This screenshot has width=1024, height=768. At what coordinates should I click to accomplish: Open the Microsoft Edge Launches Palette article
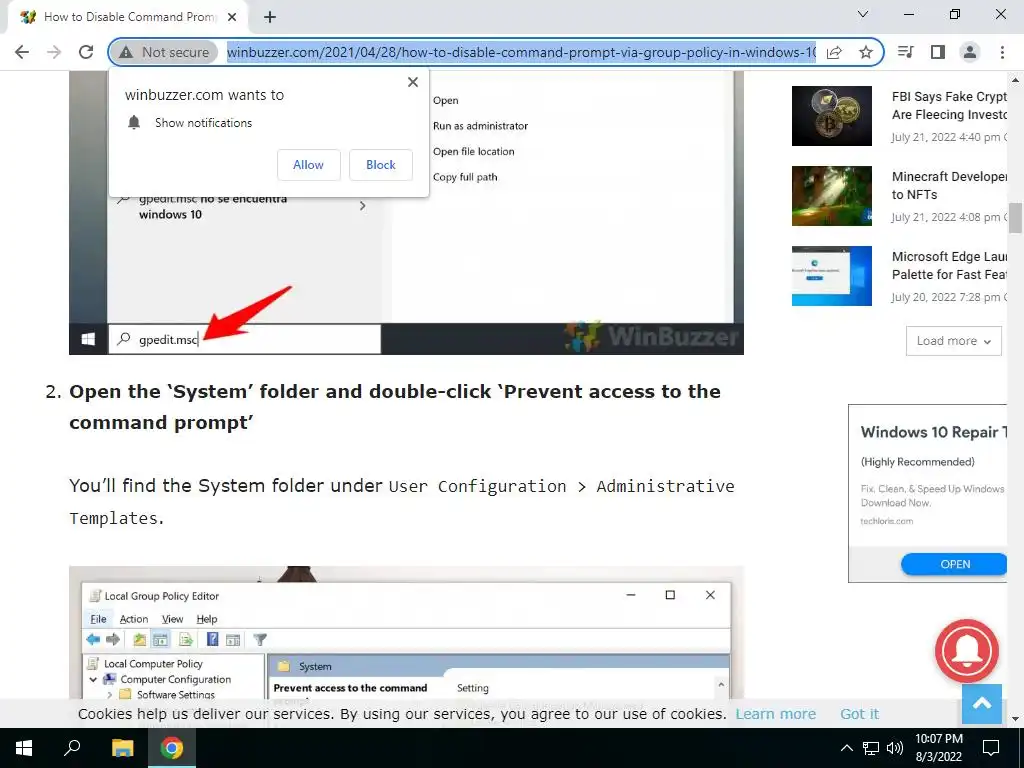(949, 266)
